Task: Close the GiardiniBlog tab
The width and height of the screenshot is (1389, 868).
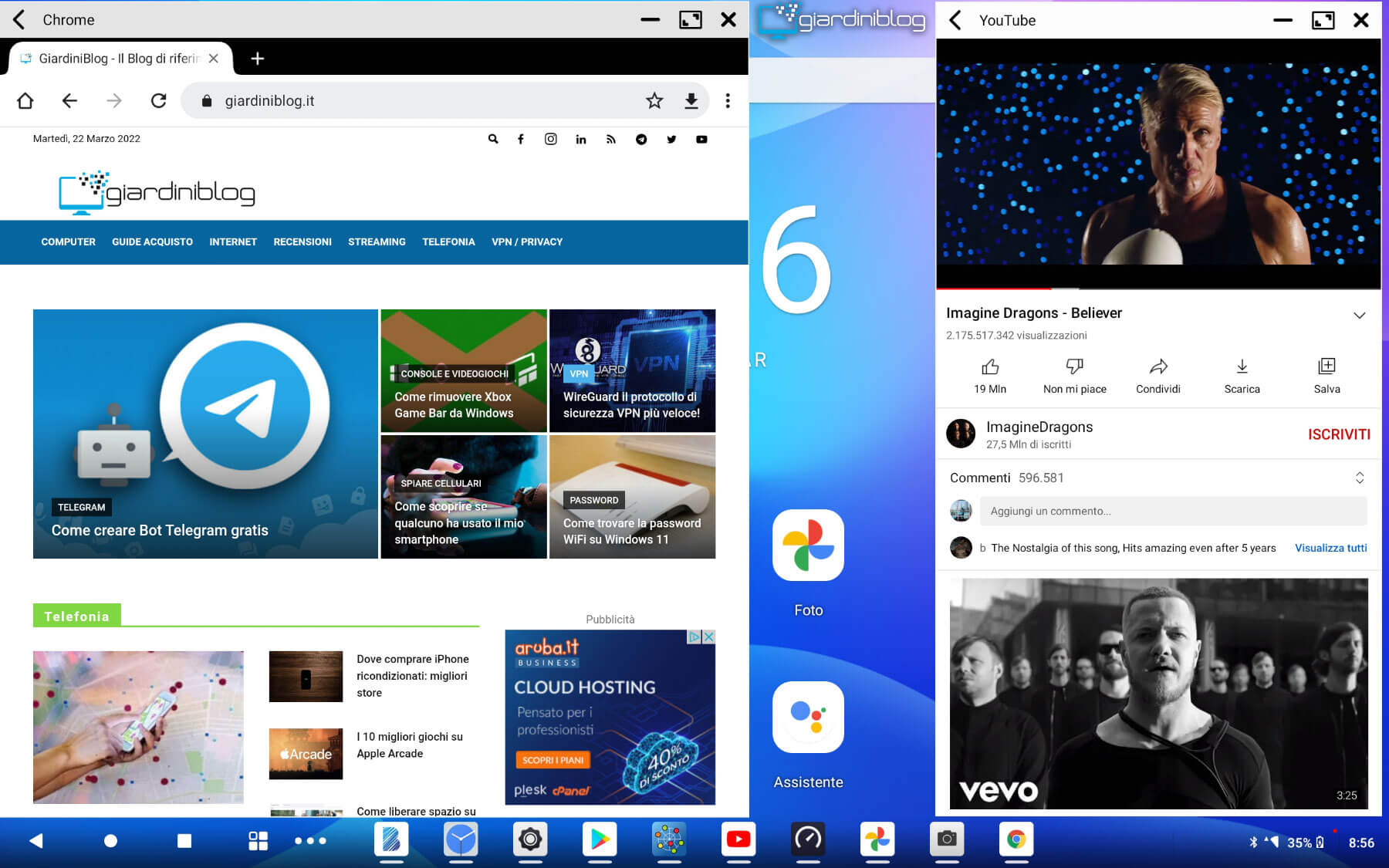Action: click(x=214, y=59)
